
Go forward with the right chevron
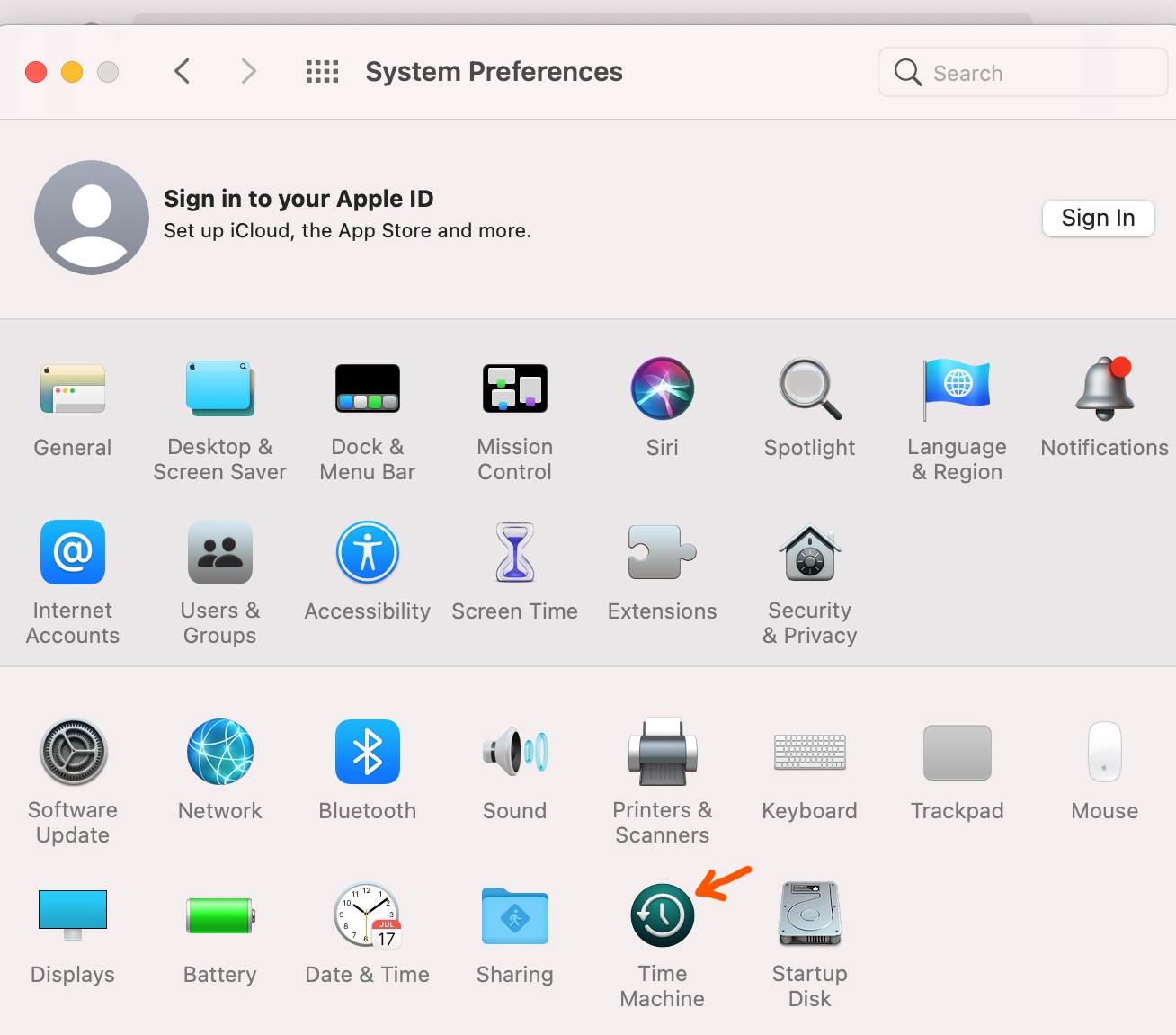tap(249, 71)
